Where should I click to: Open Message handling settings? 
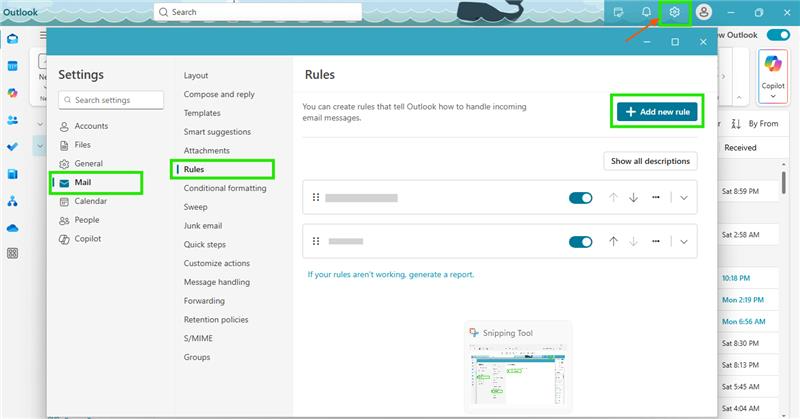point(217,282)
